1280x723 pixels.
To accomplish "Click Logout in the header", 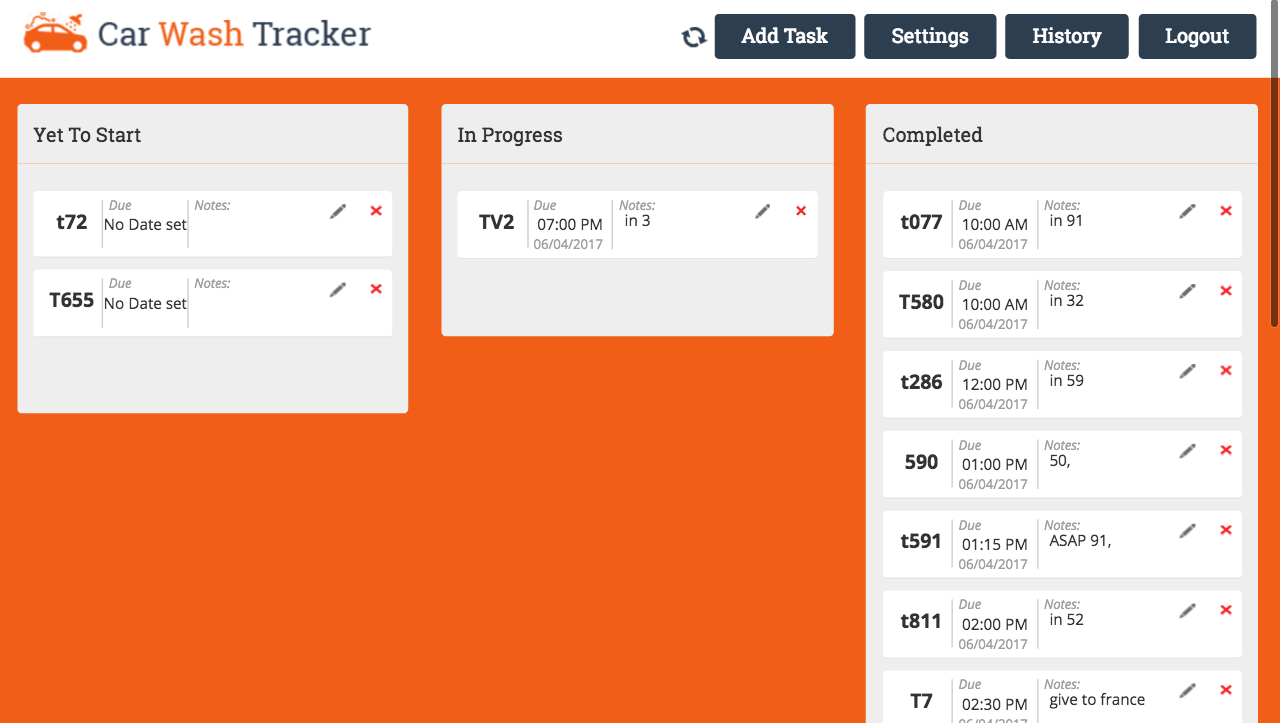I will tap(1197, 36).
